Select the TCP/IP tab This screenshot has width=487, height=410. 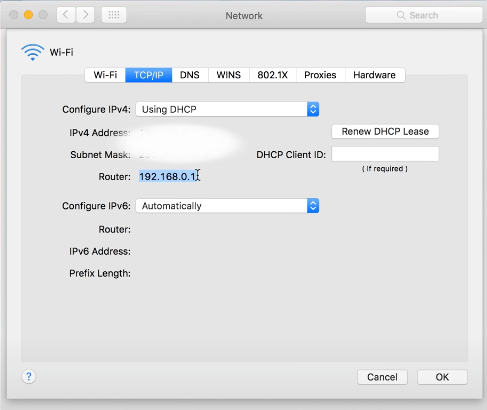click(x=149, y=75)
